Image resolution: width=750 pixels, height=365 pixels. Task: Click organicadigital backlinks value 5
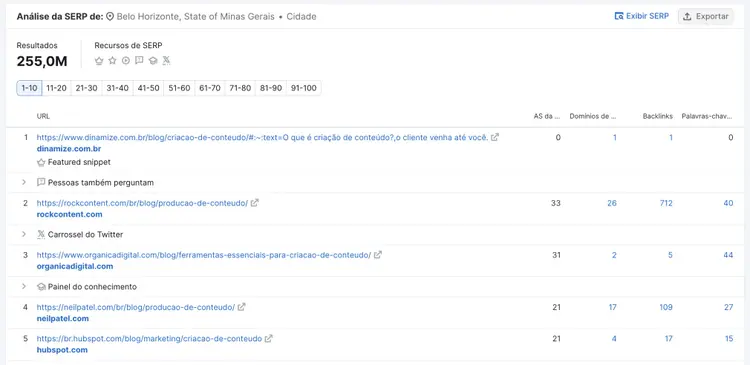pyautogui.click(x=670, y=255)
